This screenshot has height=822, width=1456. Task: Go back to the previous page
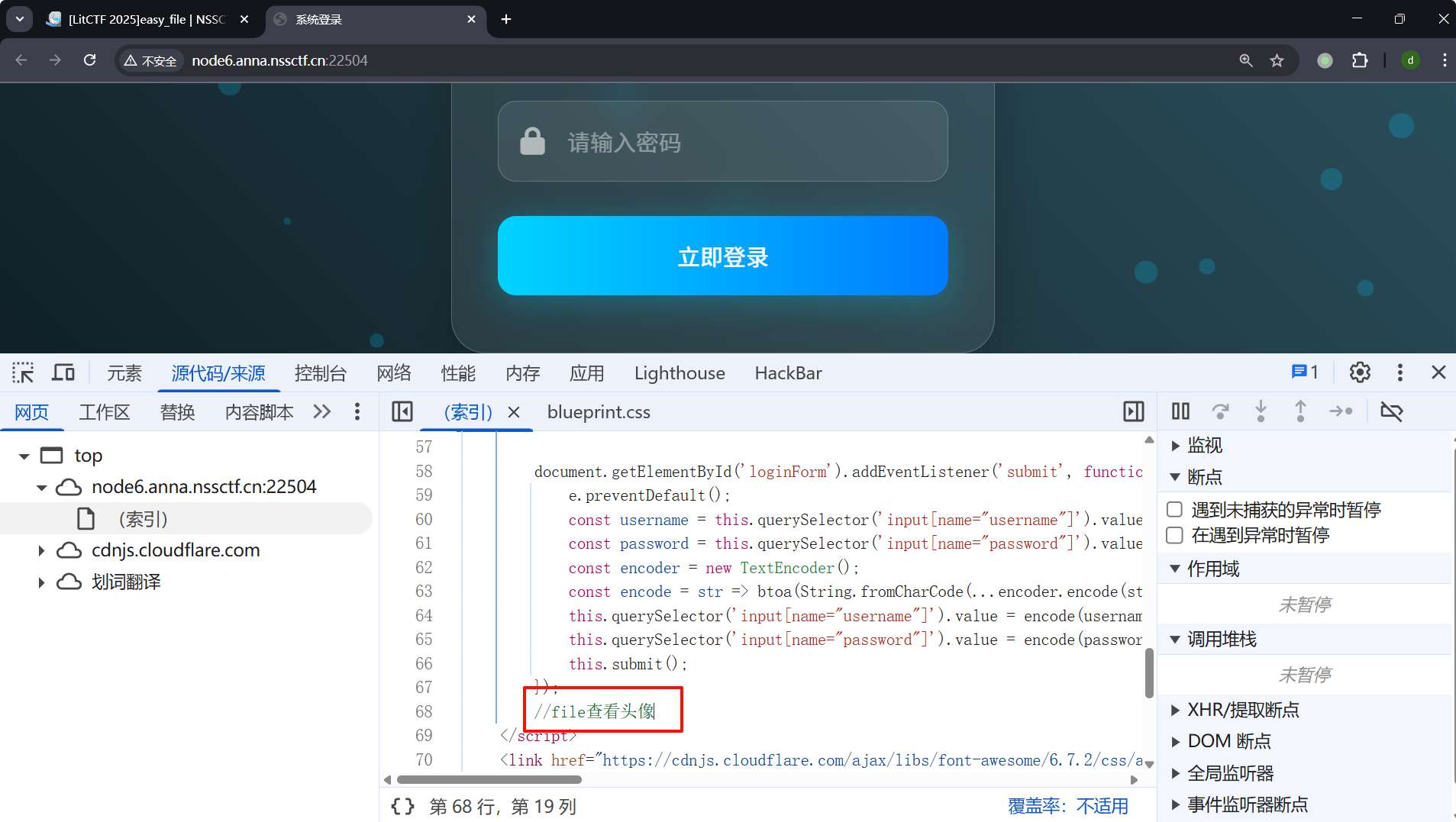tap(21, 60)
